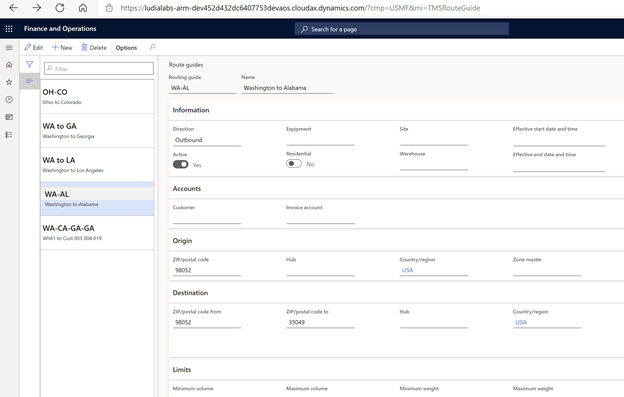Select WA to GA route guide

pos(97,131)
